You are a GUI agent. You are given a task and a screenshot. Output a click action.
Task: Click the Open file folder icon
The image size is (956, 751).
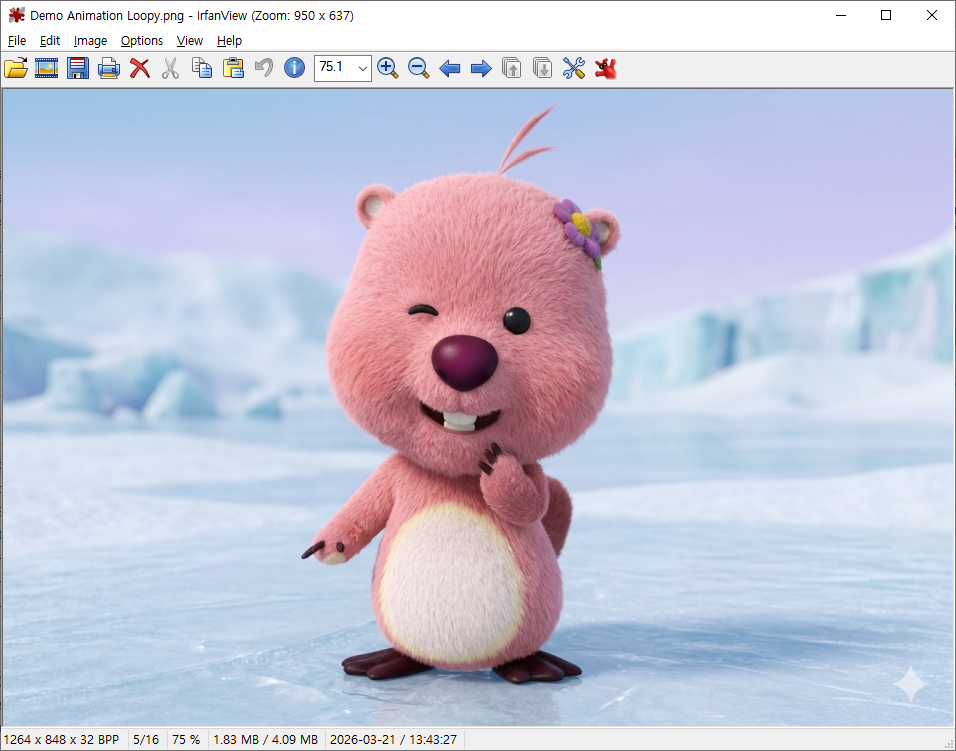coord(16,68)
